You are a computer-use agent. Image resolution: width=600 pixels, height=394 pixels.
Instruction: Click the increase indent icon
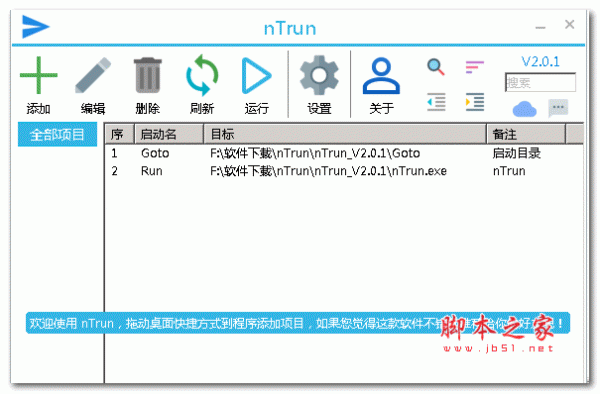click(x=475, y=102)
